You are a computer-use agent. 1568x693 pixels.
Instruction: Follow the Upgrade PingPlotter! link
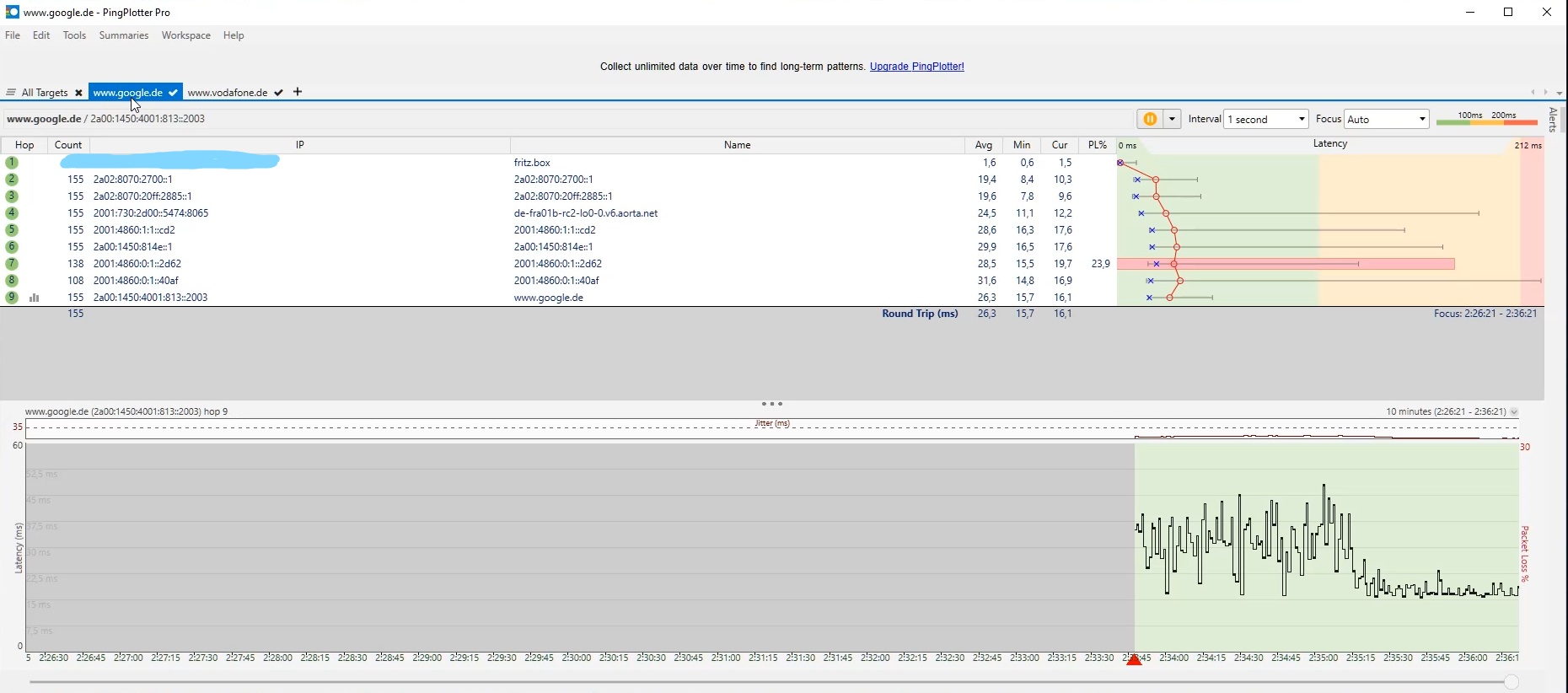click(x=917, y=67)
